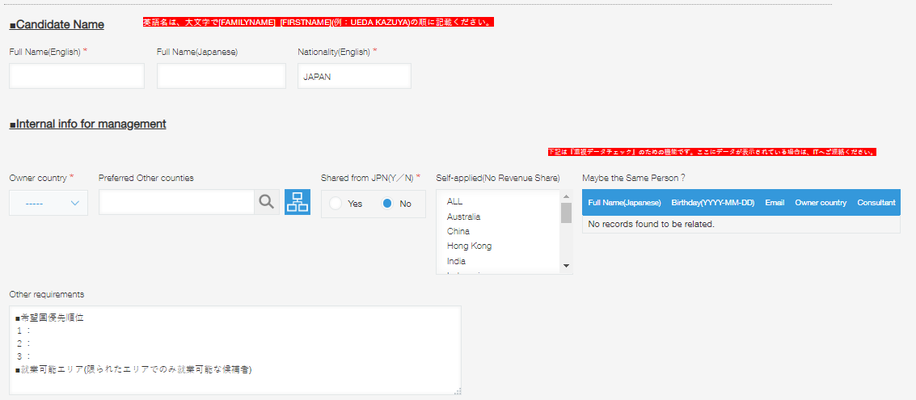Image resolution: width=916 pixels, height=400 pixels.
Task: Click the Email column header
Action: (775, 203)
